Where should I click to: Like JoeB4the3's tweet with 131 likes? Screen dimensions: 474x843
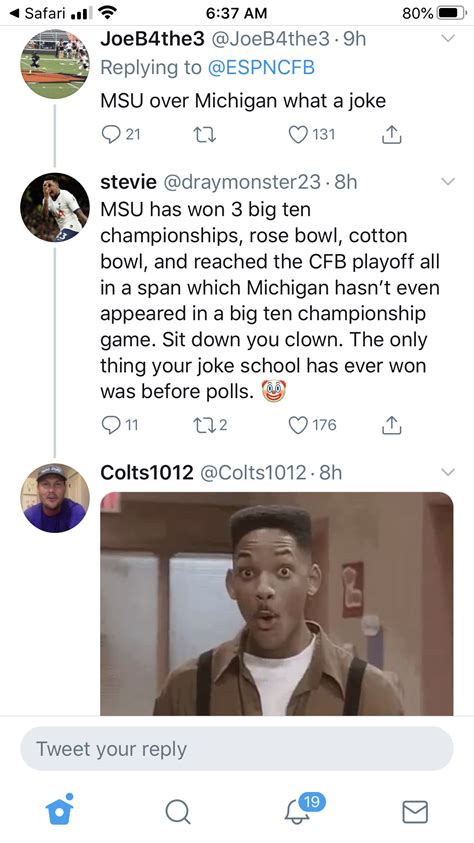312,134
